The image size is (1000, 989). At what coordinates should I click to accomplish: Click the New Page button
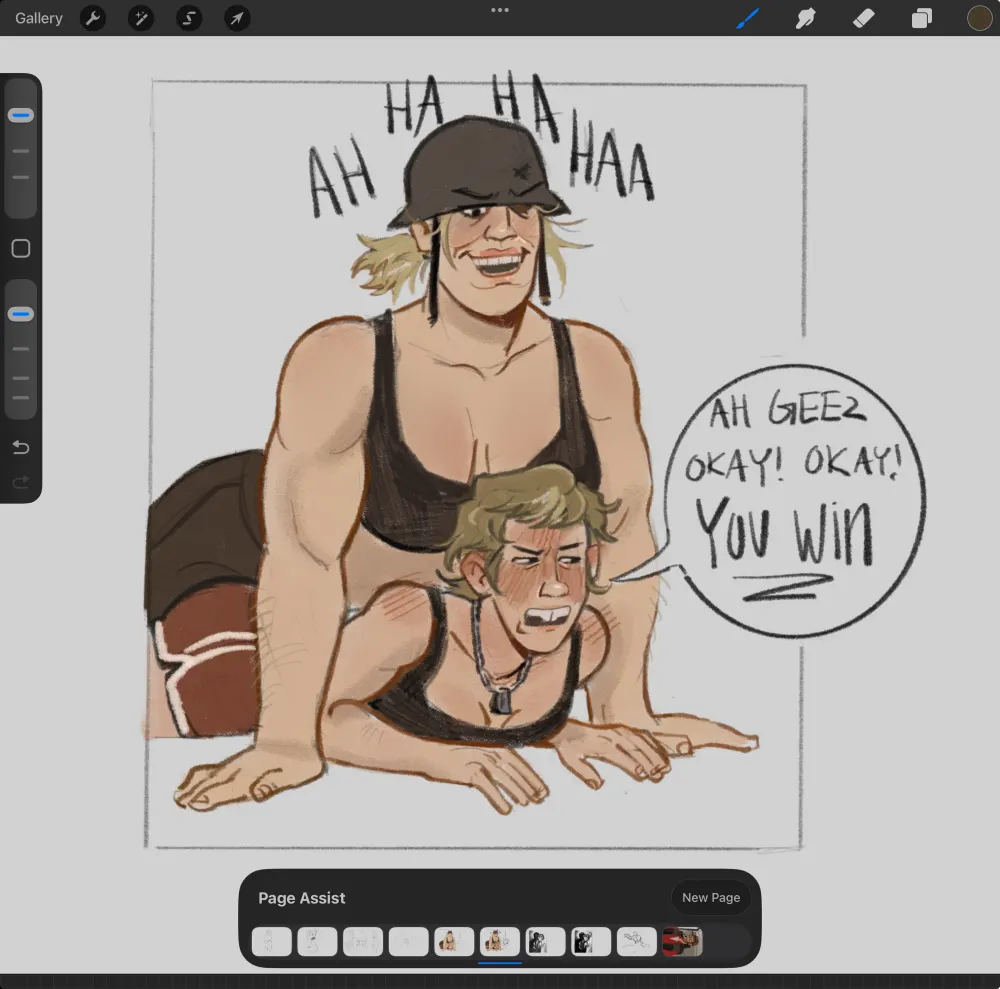click(x=711, y=897)
